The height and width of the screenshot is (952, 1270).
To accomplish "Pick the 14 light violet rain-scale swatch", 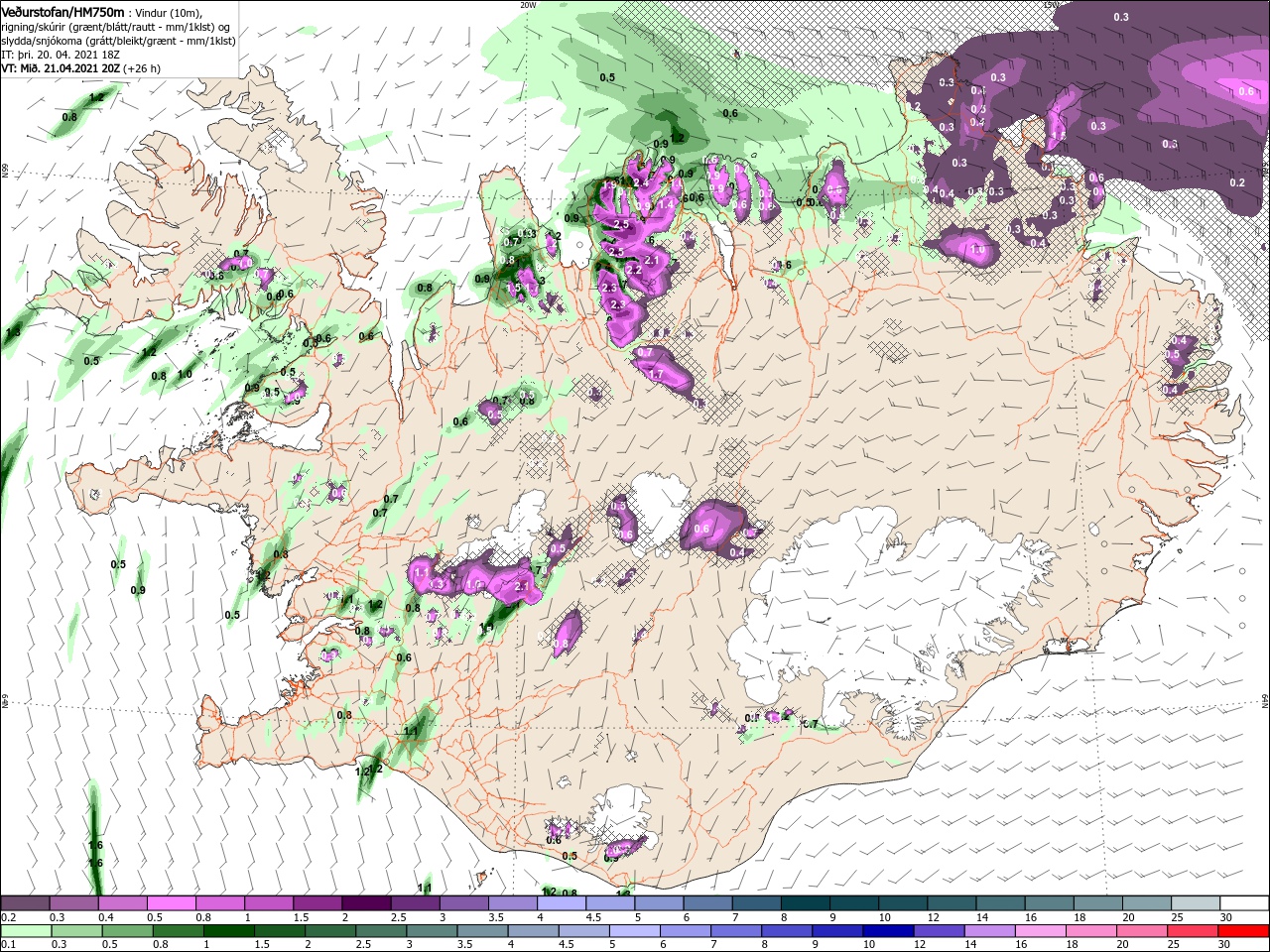I will point(988,931).
